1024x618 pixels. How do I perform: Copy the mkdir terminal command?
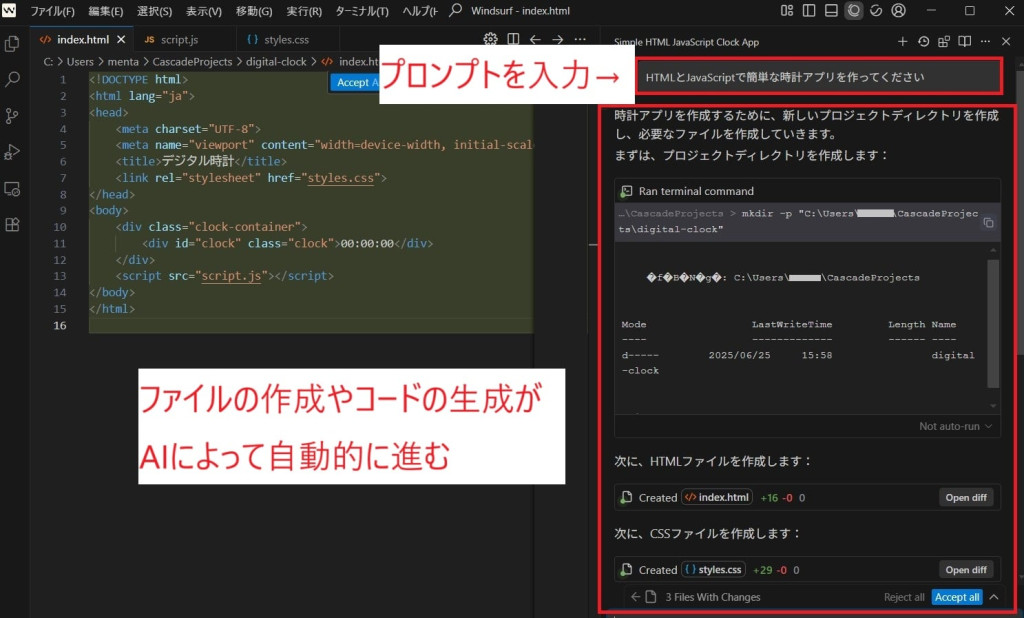tap(989, 223)
